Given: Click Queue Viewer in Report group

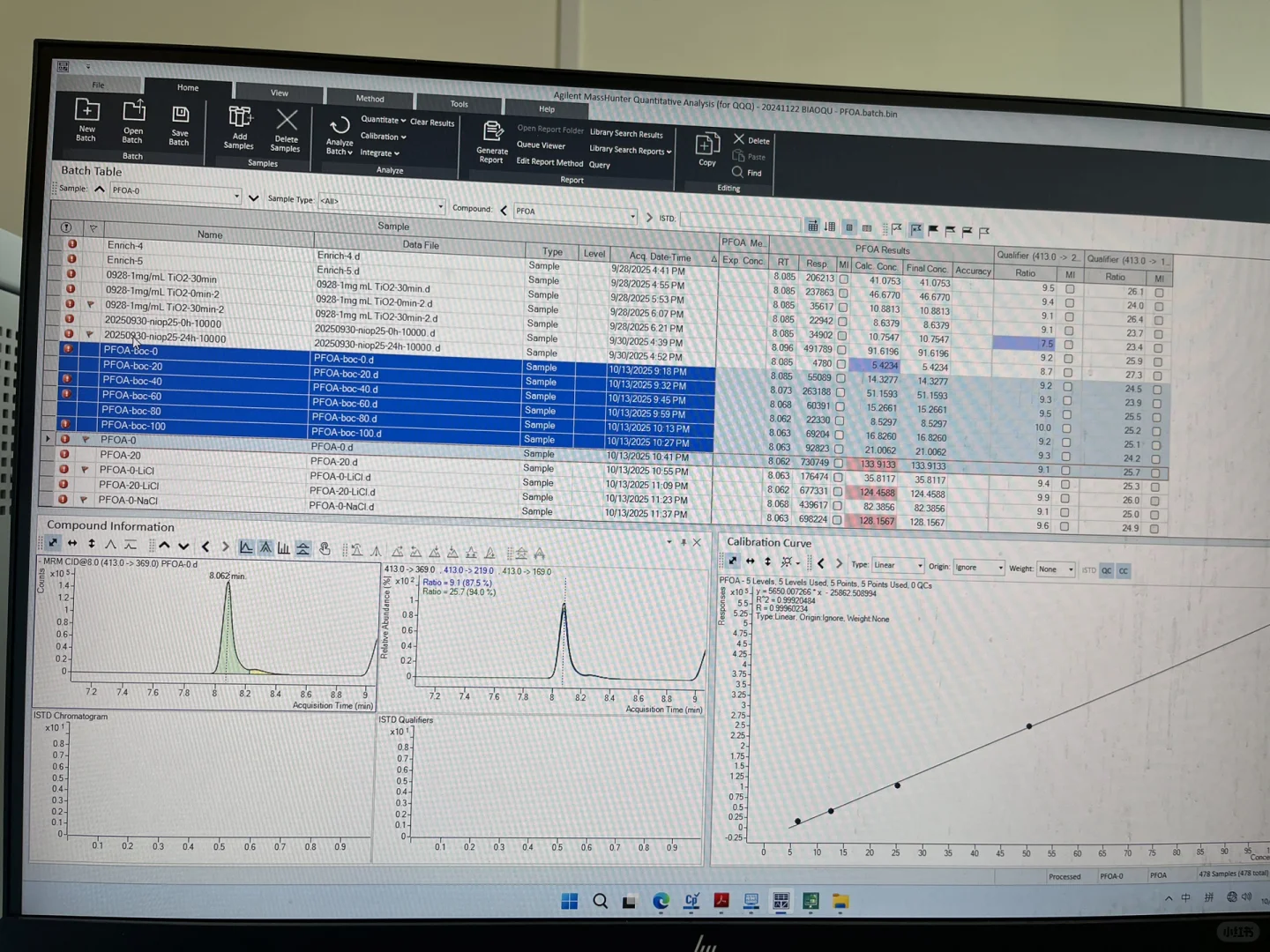Looking at the screenshot, I should point(541,145).
